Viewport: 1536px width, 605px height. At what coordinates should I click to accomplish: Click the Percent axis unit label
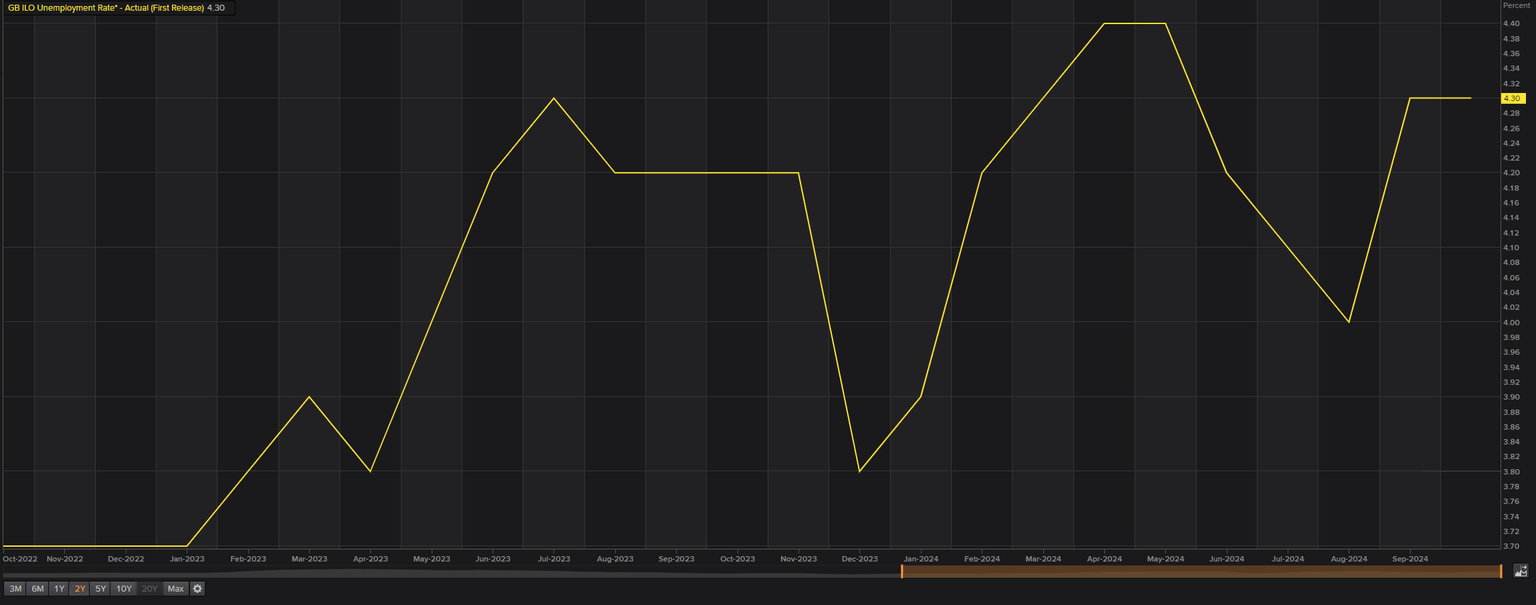point(1516,6)
